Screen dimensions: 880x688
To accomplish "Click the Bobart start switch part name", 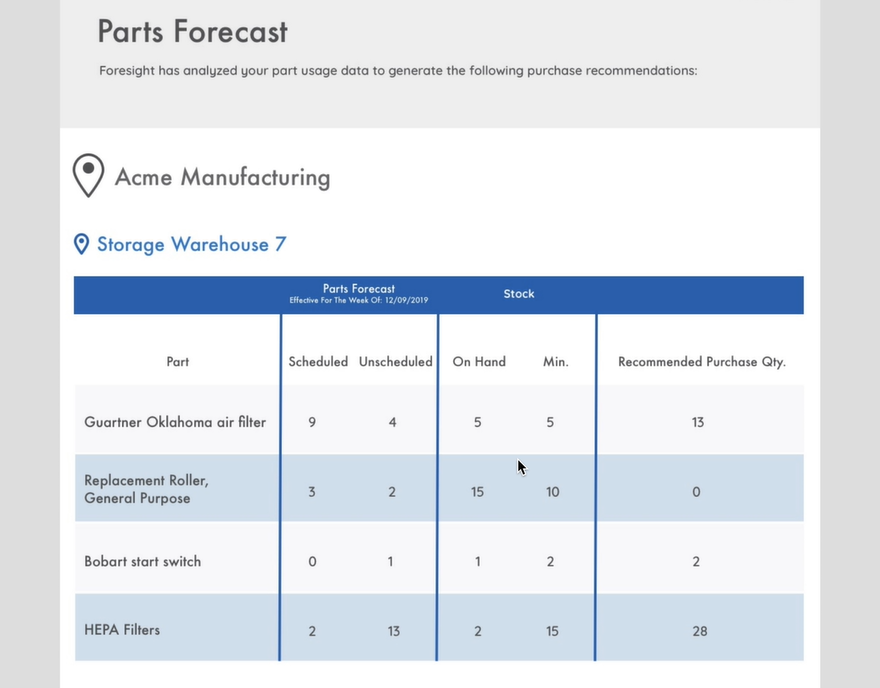I will pyautogui.click(x=142, y=561).
